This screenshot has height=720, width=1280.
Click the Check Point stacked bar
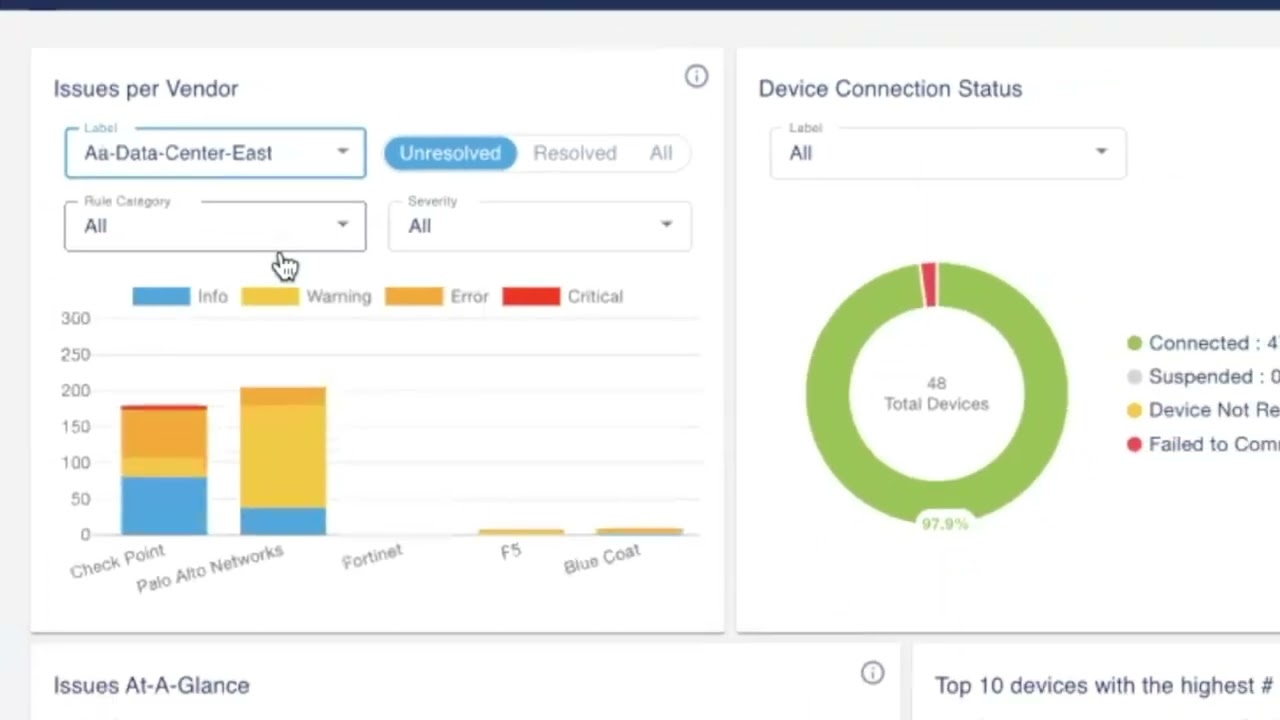164,470
